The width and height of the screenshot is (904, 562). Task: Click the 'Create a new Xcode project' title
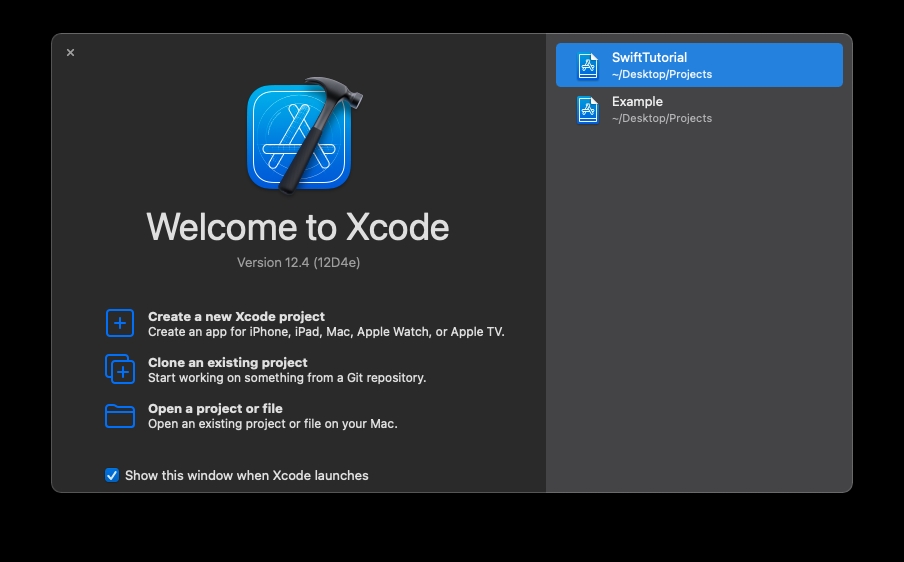(x=236, y=316)
